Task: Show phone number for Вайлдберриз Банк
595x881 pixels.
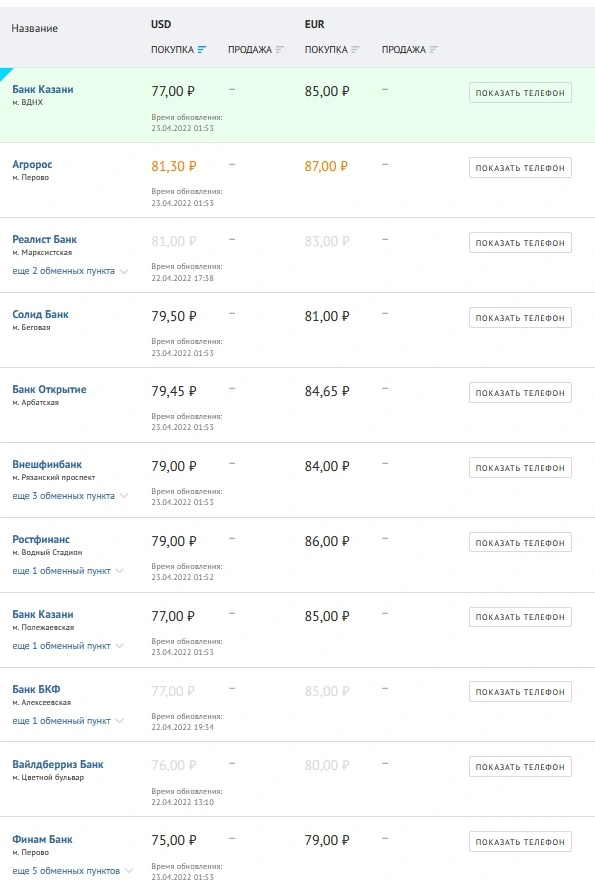Action: (520, 766)
